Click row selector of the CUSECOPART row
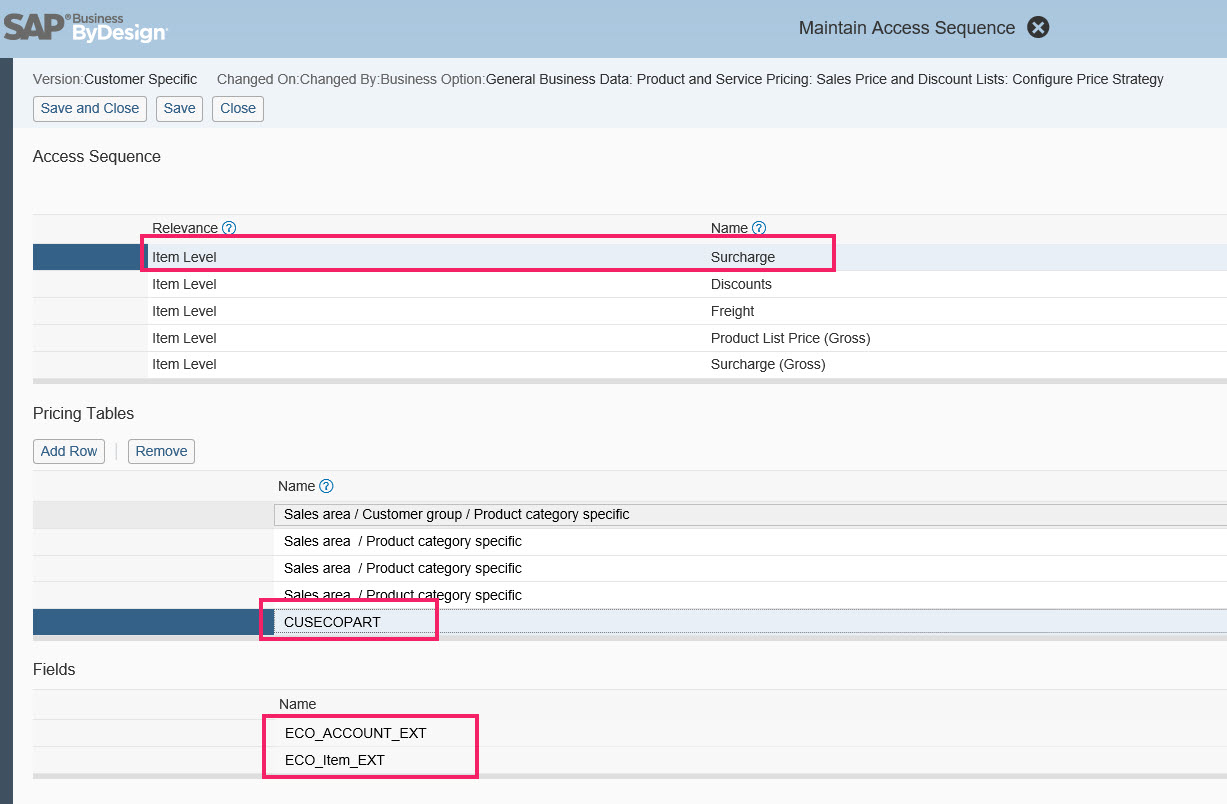The width and height of the screenshot is (1227, 804). click(153, 622)
